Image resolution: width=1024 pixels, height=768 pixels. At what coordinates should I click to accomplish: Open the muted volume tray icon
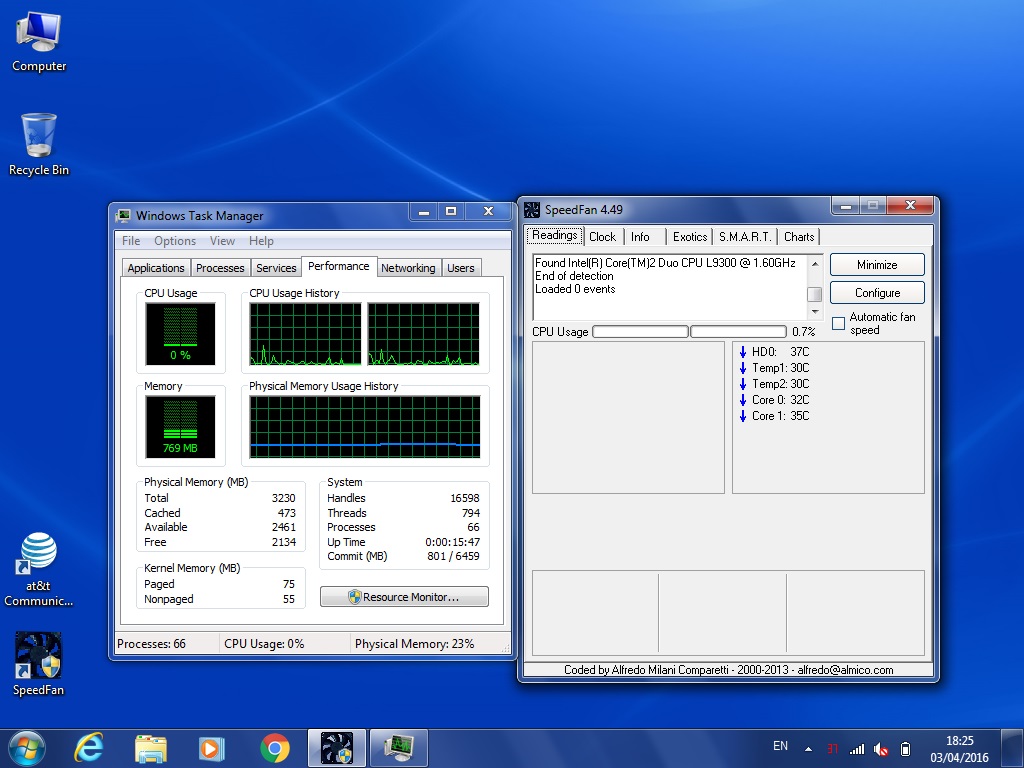coord(881,749)
